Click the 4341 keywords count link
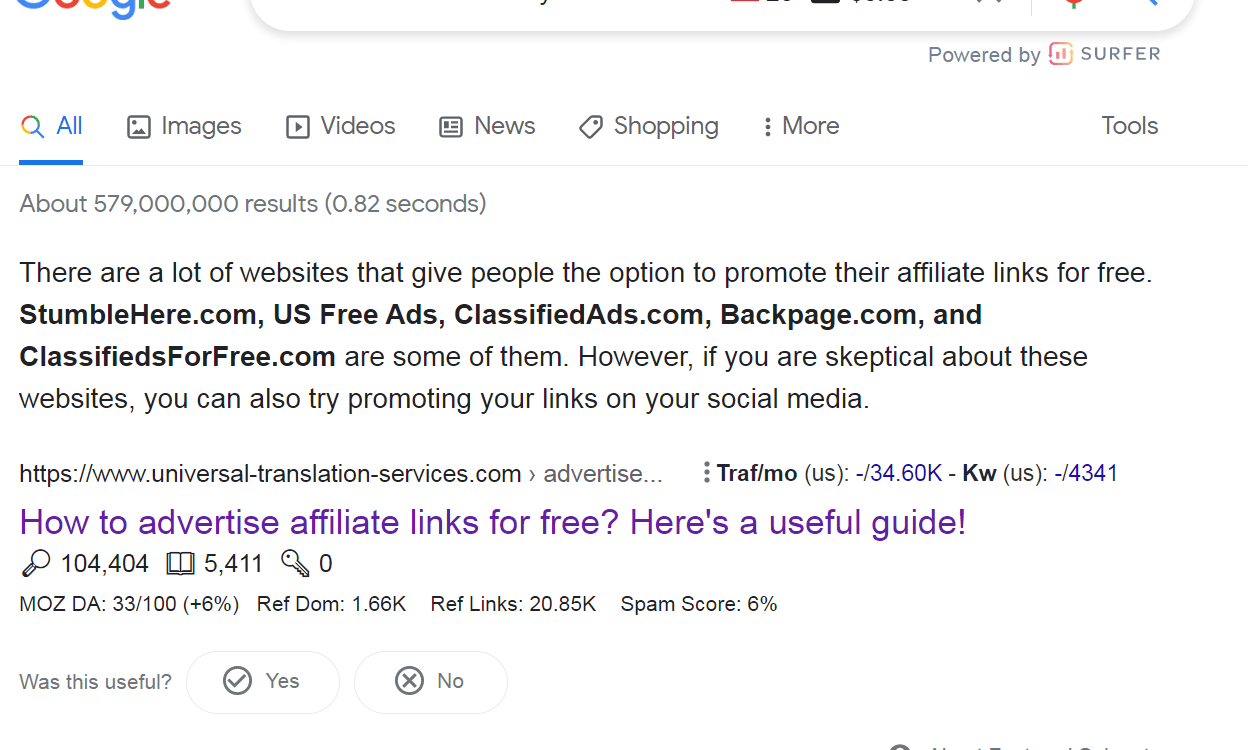Screen dimensions: 1248x750 1090,473
